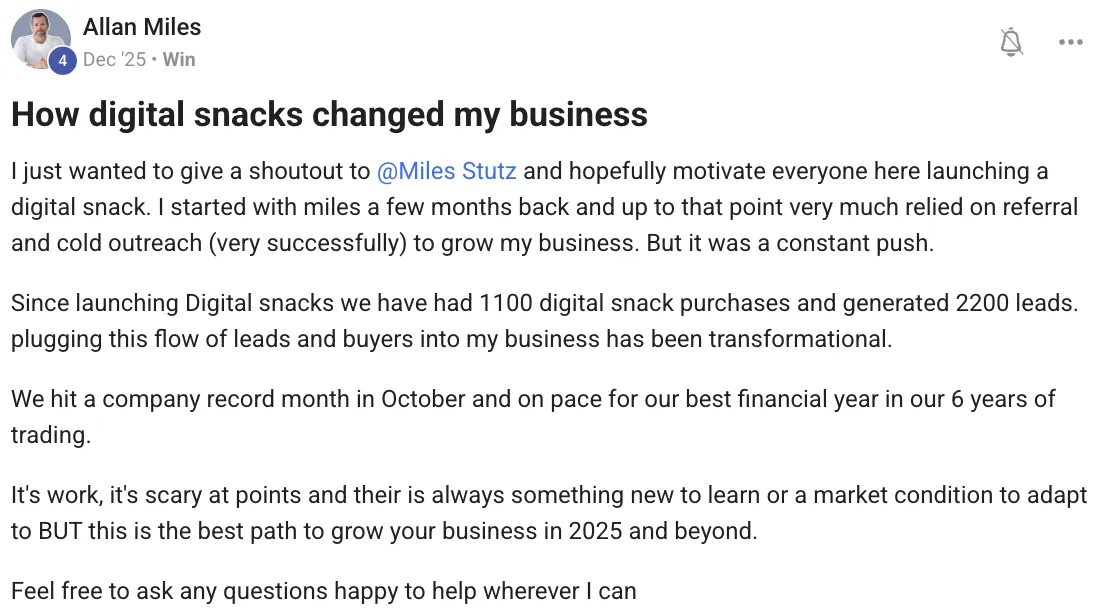Image resolution: width=1098 pixels, height=612 pixels.
Task: Click the post title about digital snacks
Action: [x=329, y=114]
